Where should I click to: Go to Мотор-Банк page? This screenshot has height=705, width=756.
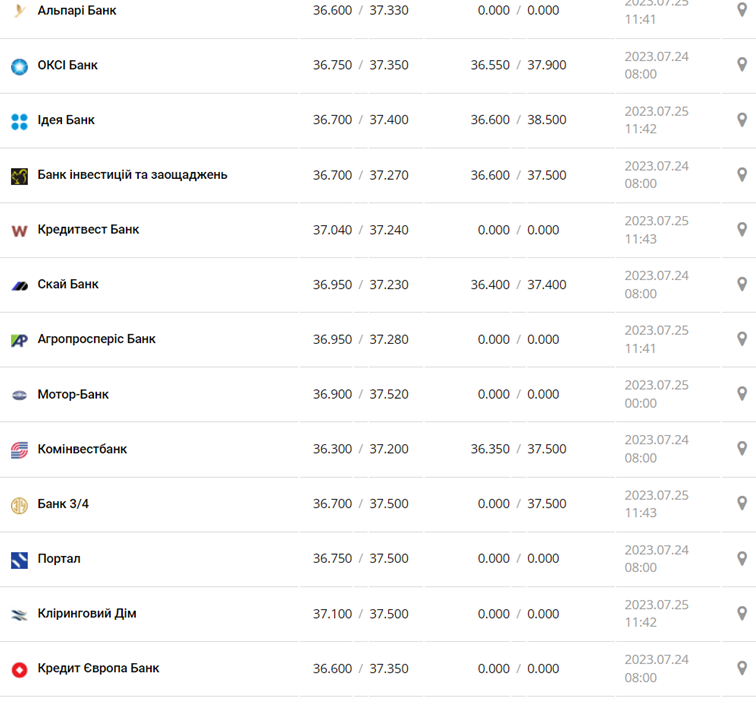73,394
